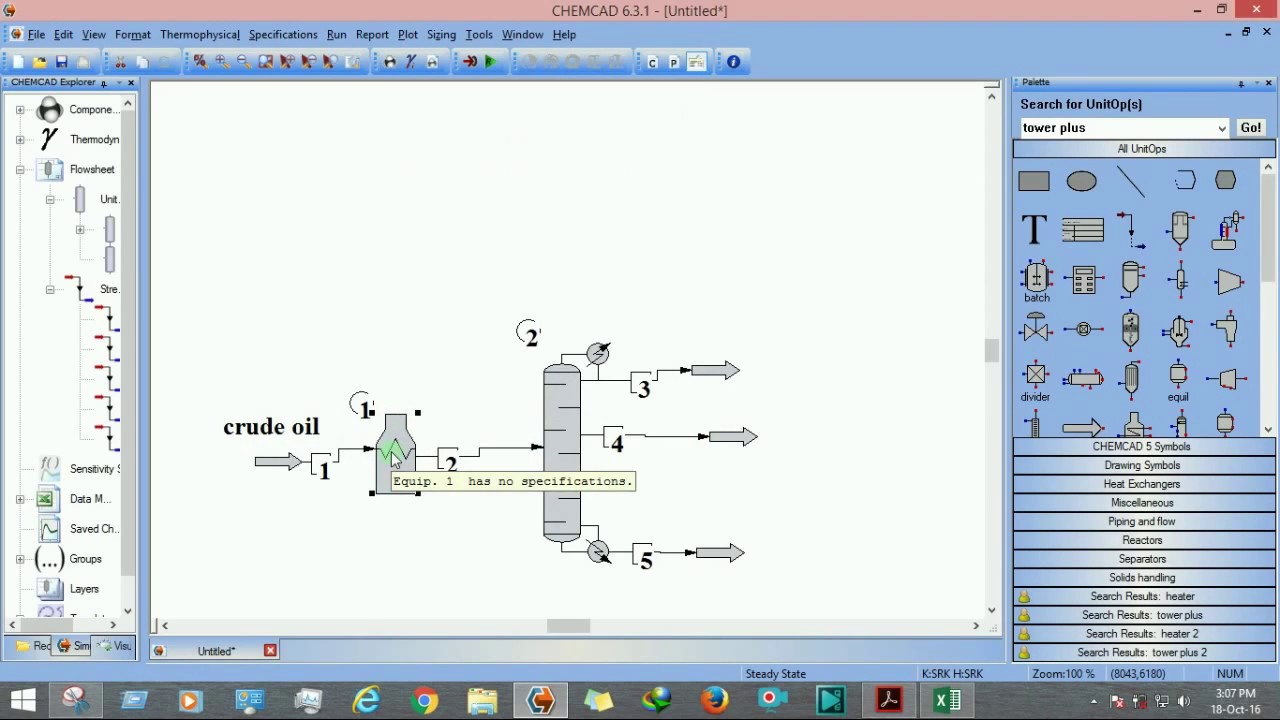Select the divider unit op icon
Image resolution: width=1280 pixels, height=720 pixels.
(x=1036, y=381)
